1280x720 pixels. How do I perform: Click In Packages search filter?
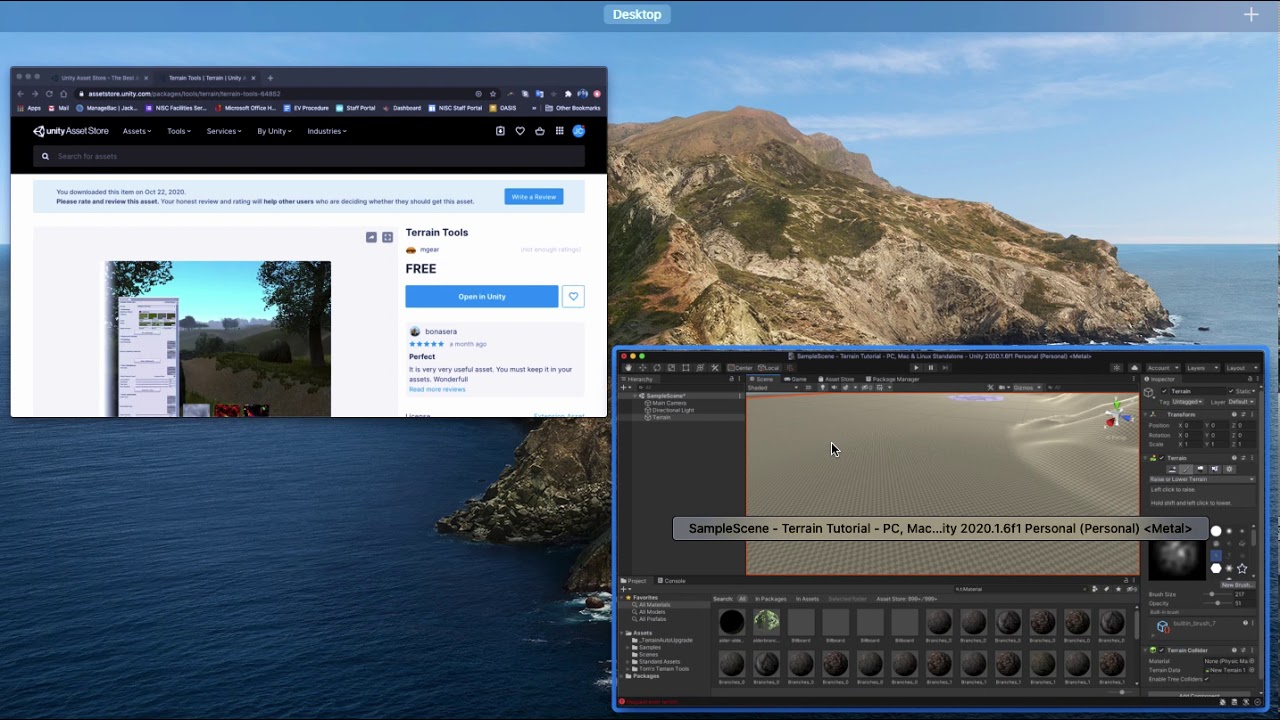[771, 599]
